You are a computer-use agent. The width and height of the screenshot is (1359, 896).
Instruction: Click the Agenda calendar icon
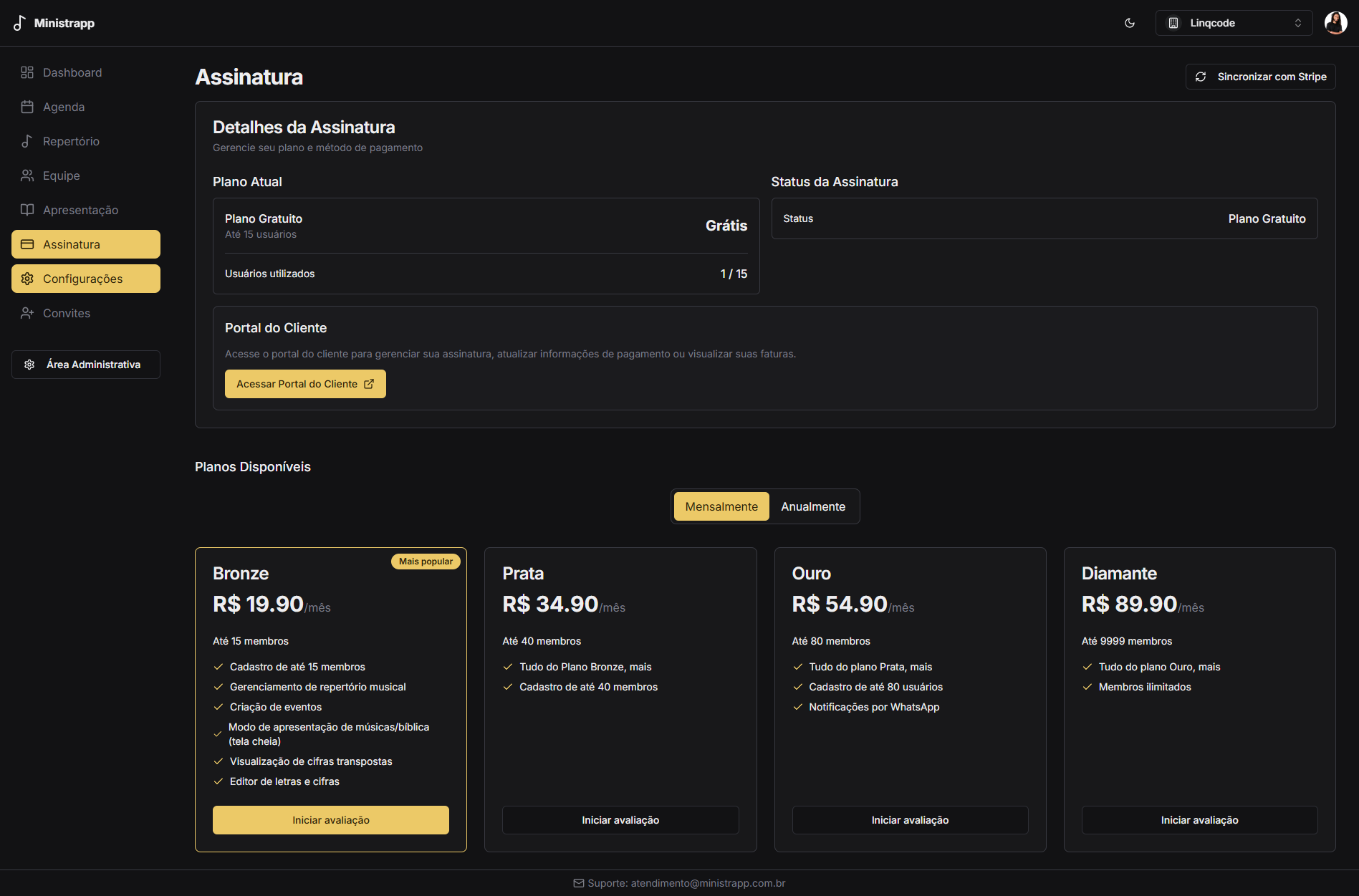point(27,107)
